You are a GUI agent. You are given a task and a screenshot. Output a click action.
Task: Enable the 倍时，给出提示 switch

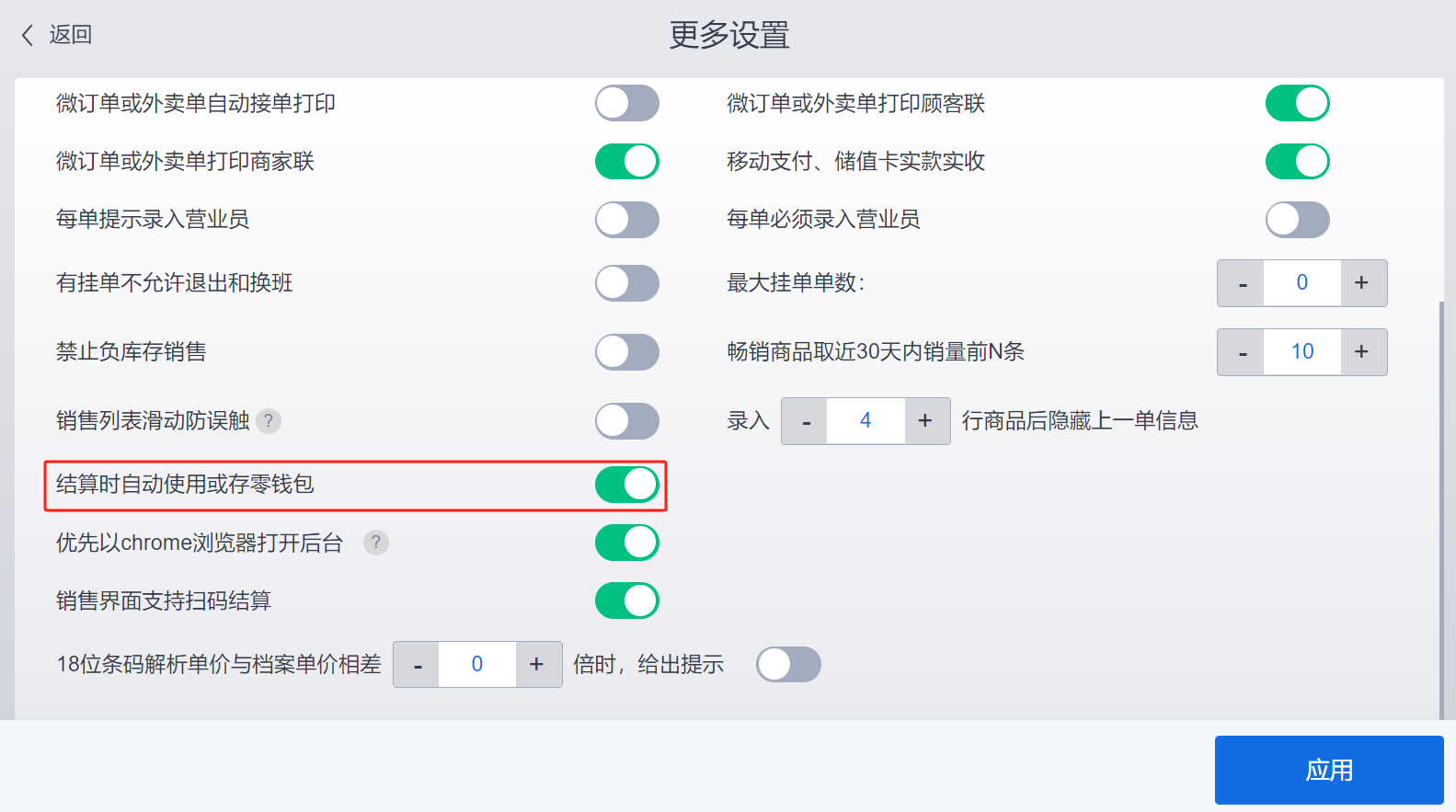788,664
